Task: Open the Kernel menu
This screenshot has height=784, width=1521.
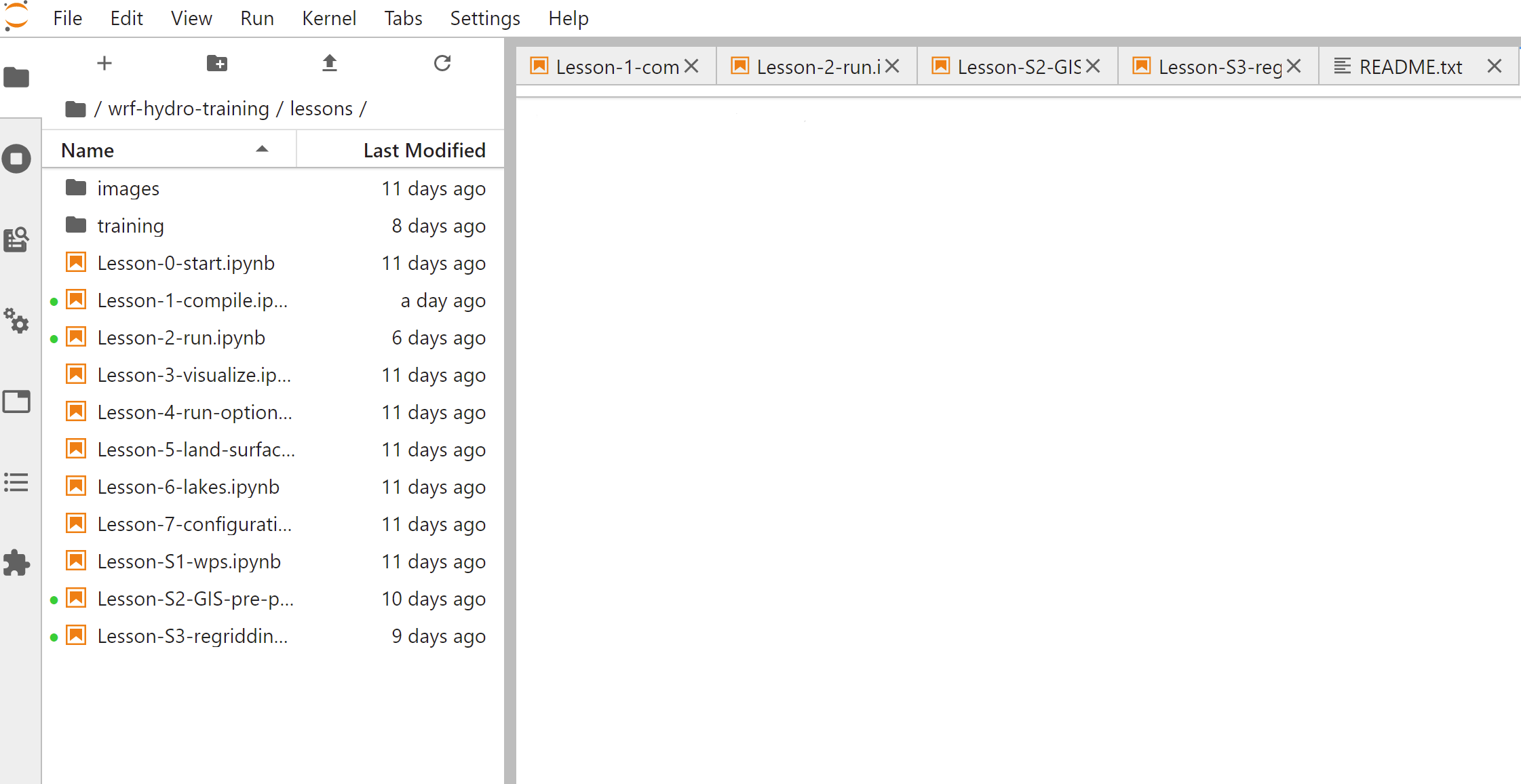Action: coord(329,18)
